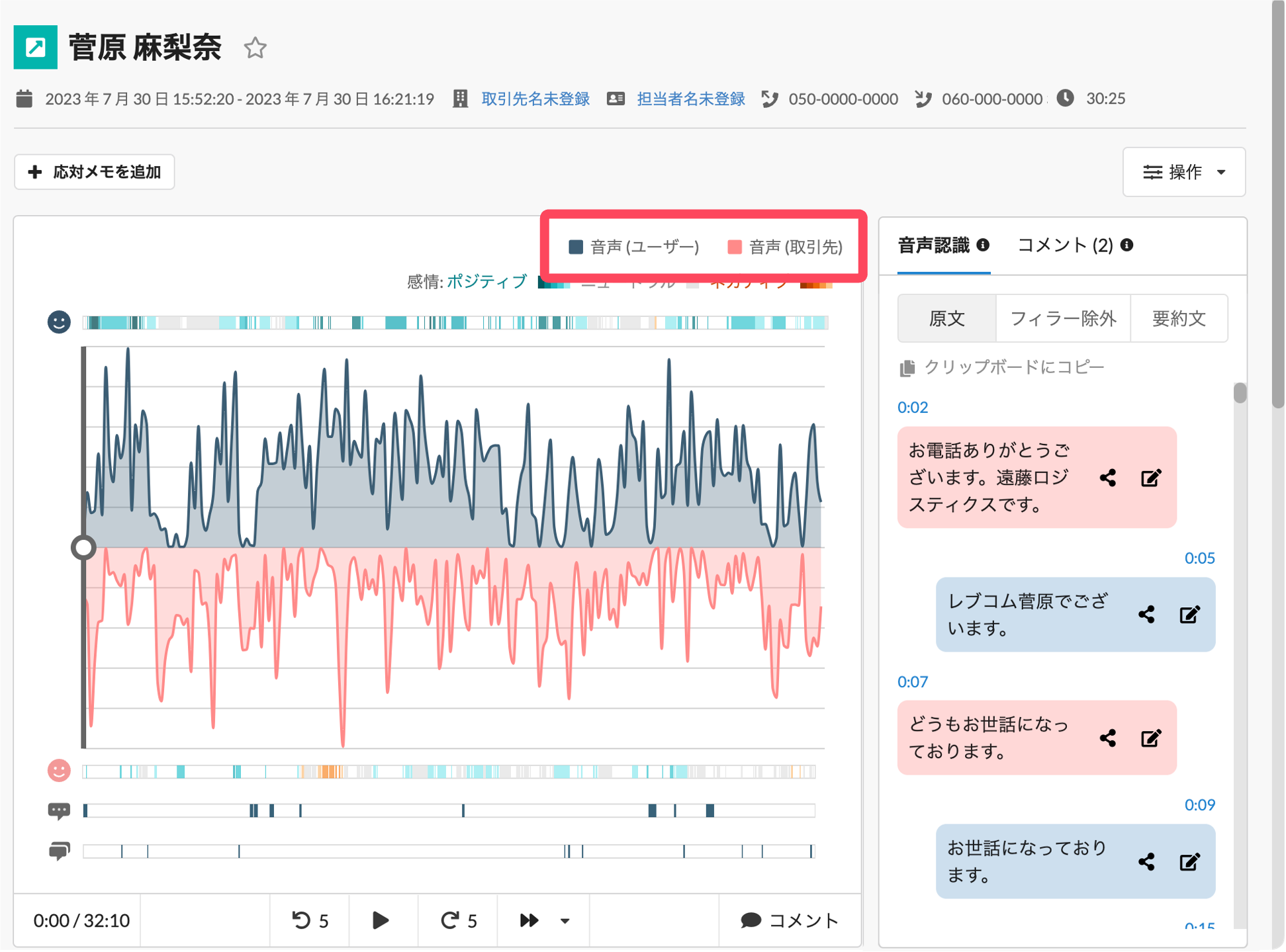Click クリップボードにコピー button

(1001, 367)
